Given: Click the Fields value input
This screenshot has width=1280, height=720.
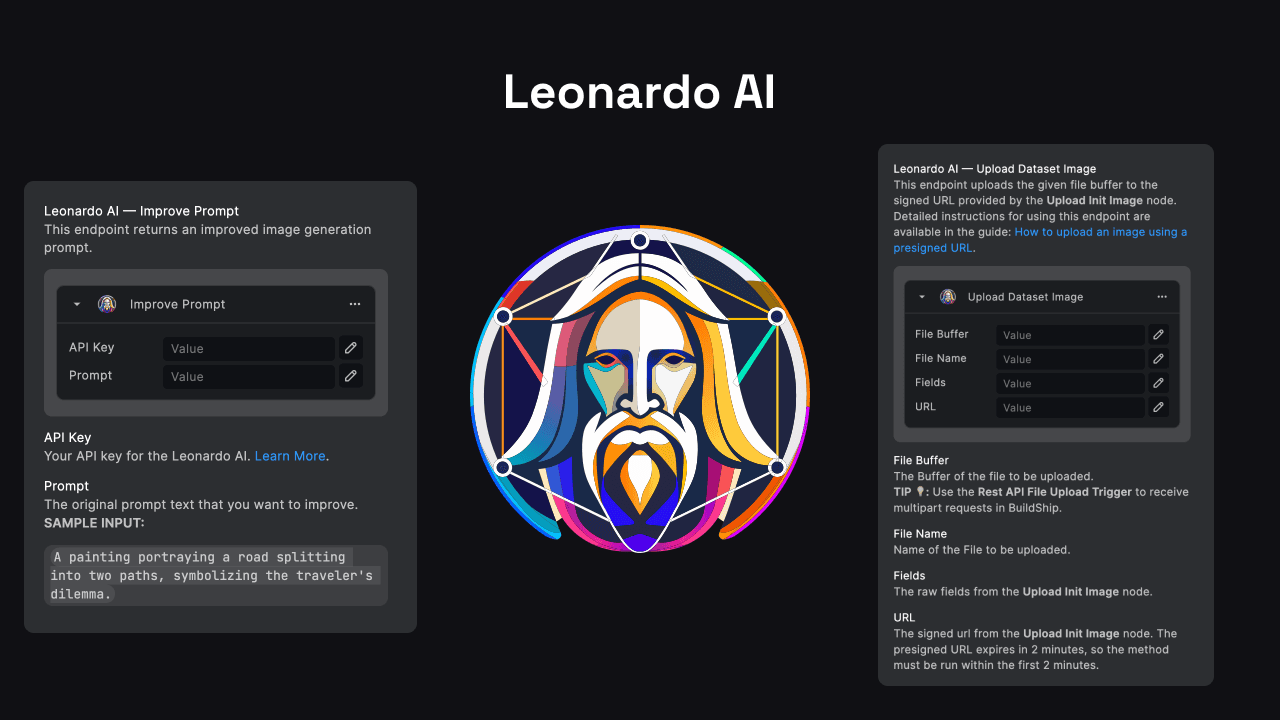Looking at the screenshot, I should [1070, 383].
